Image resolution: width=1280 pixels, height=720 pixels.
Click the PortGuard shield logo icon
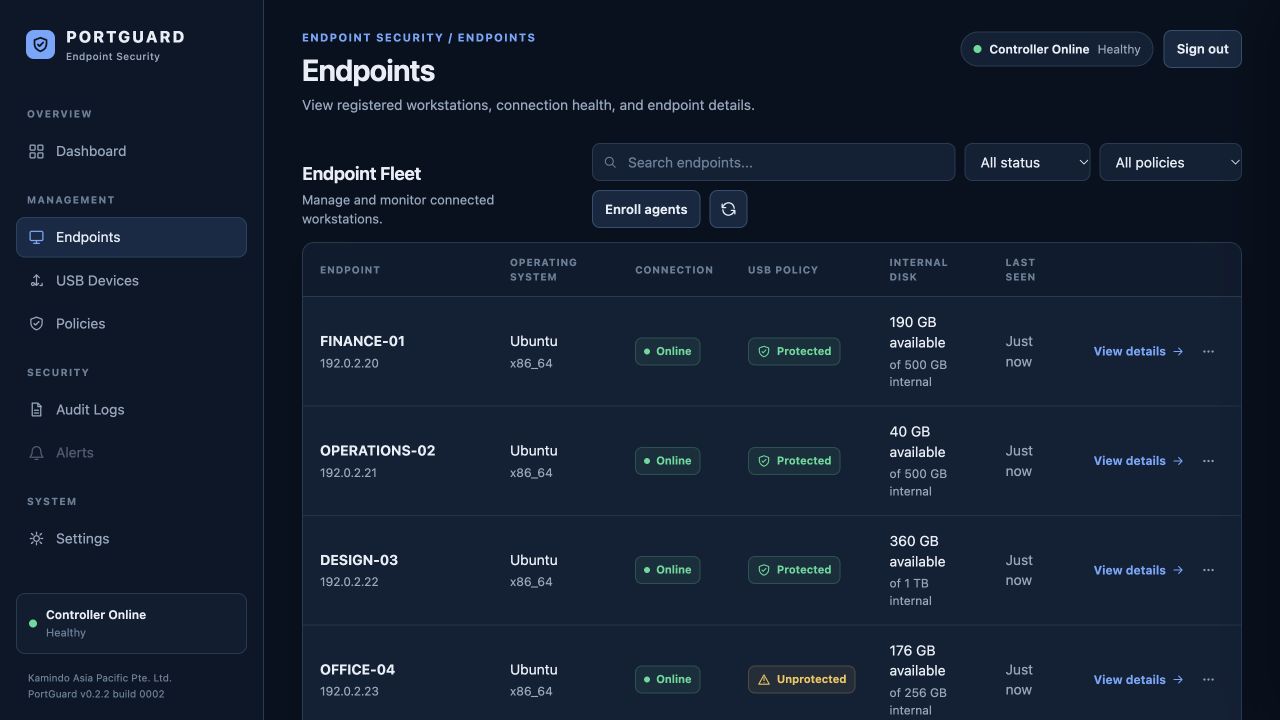pyautogui.click(x=41, y=45)
